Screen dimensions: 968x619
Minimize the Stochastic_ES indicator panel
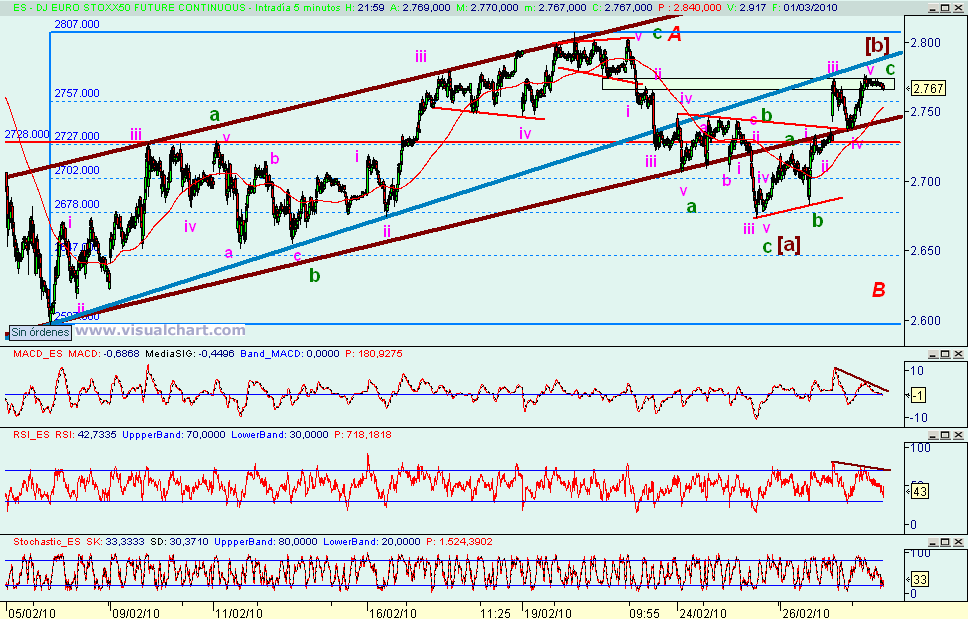pyautogui.click(x=933, y=541)
